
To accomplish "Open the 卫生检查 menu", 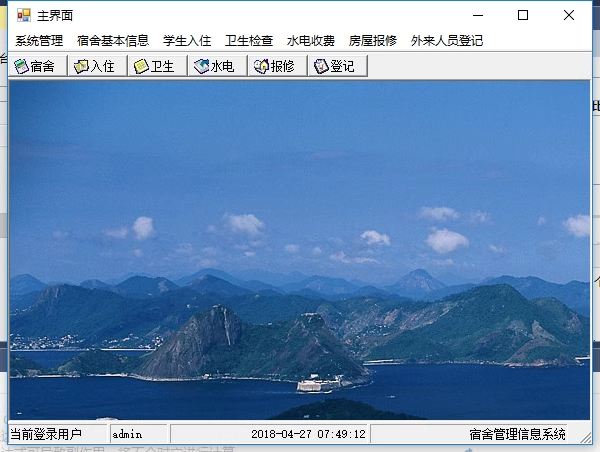I will pos(249,41).
